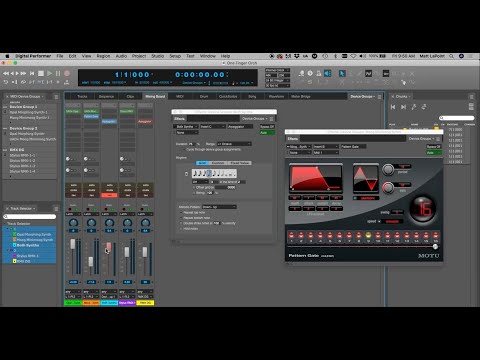Image resolution: width=480 pixels, height=360 pixels.
Task: Switch to the Meter Bridge tab
Action: point(301,97)
